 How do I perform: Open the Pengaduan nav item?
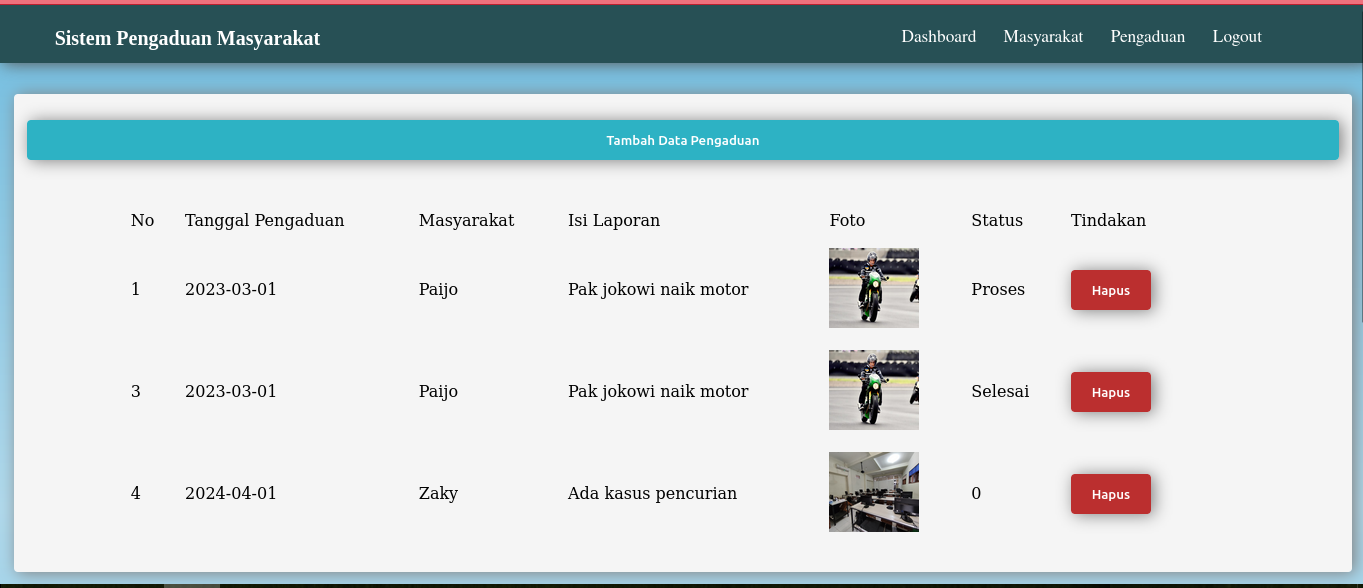click(1147, 37)
